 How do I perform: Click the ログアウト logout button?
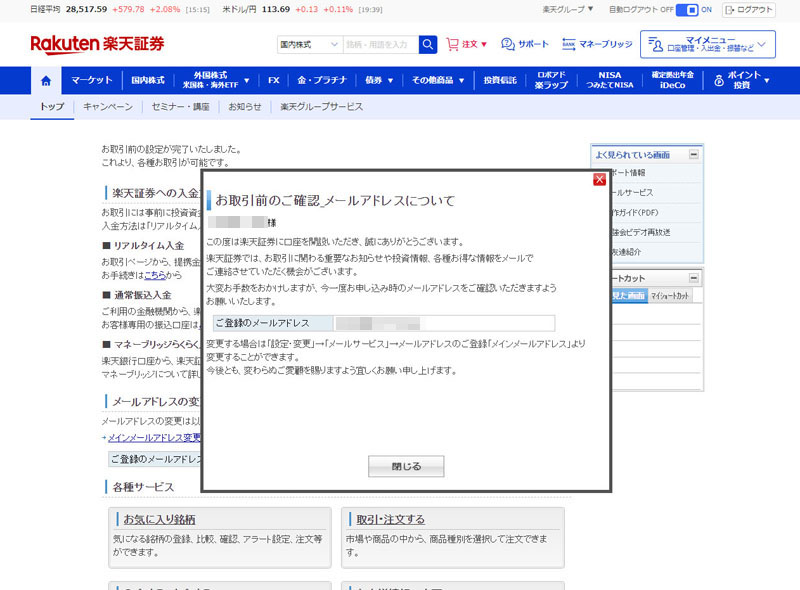click(749, 9)
